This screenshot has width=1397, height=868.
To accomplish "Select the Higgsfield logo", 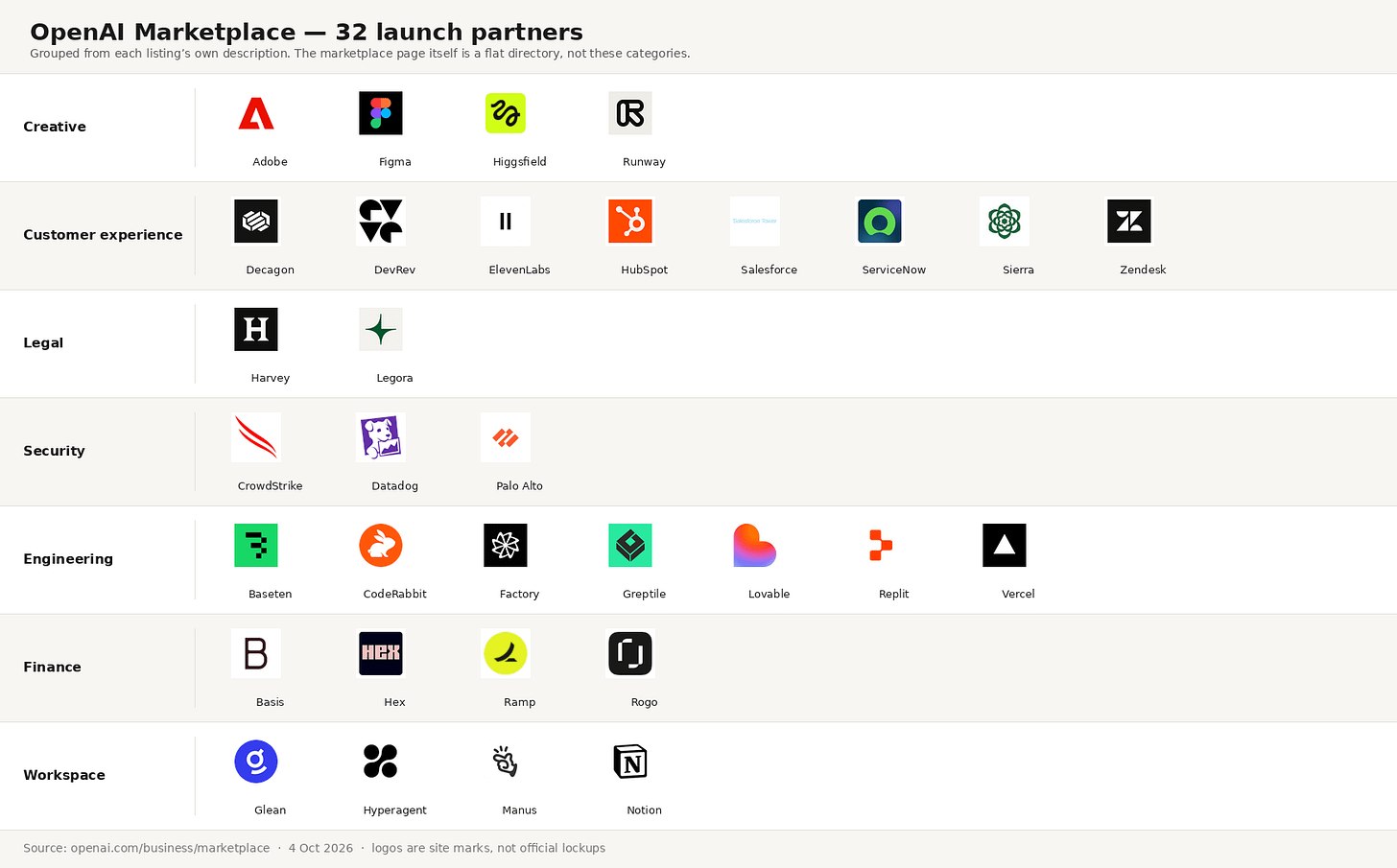I will [x=506, y=113].
